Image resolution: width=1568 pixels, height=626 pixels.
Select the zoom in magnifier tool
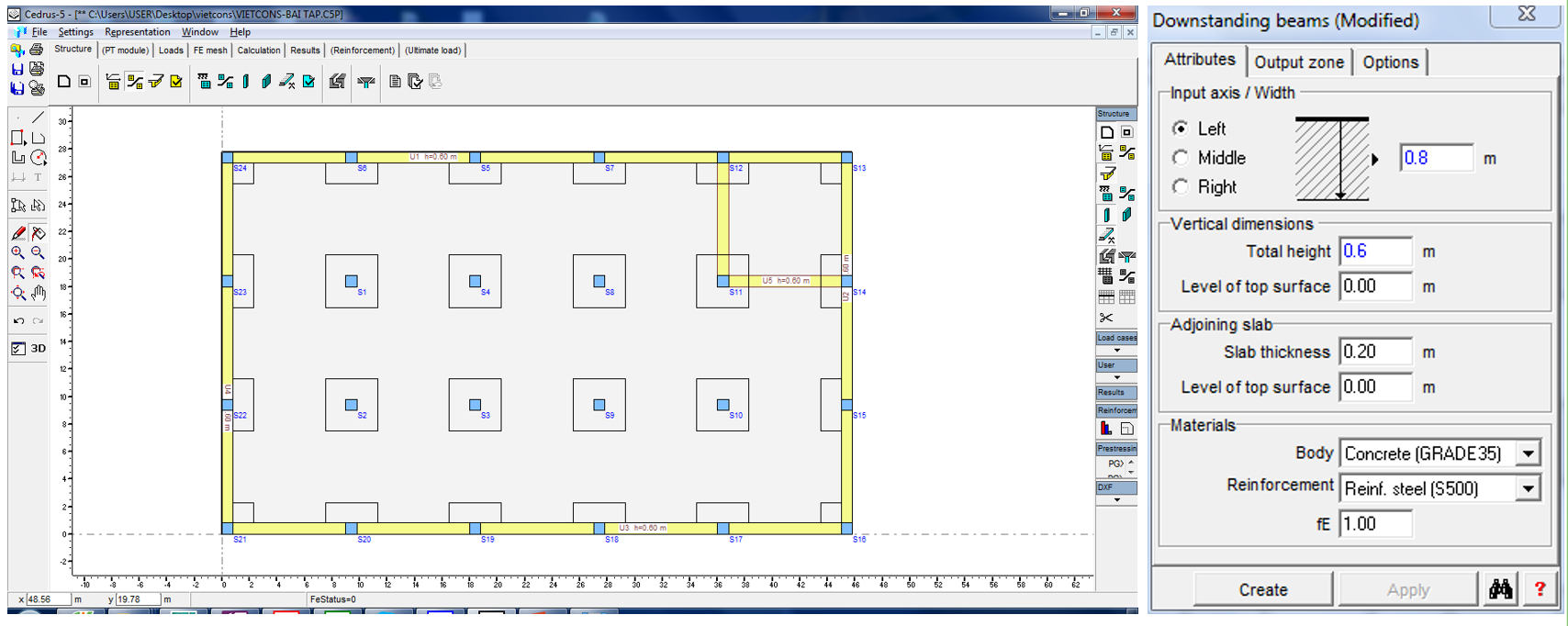(17, 252)
